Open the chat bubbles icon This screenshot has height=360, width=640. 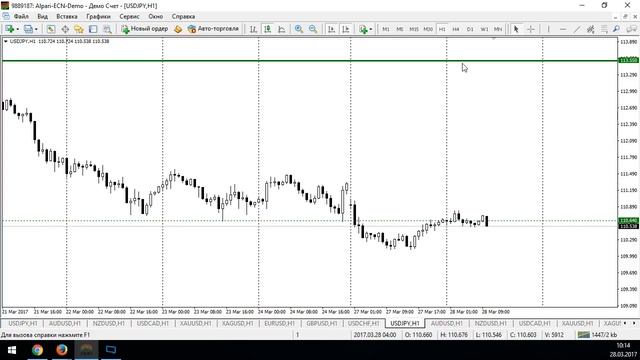(632, 29)
